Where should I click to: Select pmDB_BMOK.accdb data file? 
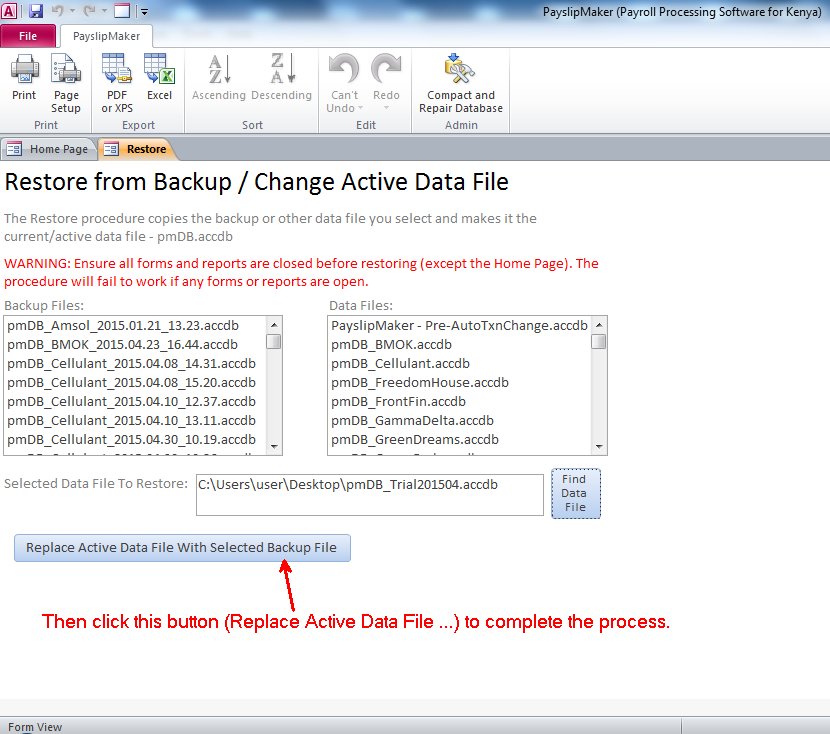coord(459,345)
